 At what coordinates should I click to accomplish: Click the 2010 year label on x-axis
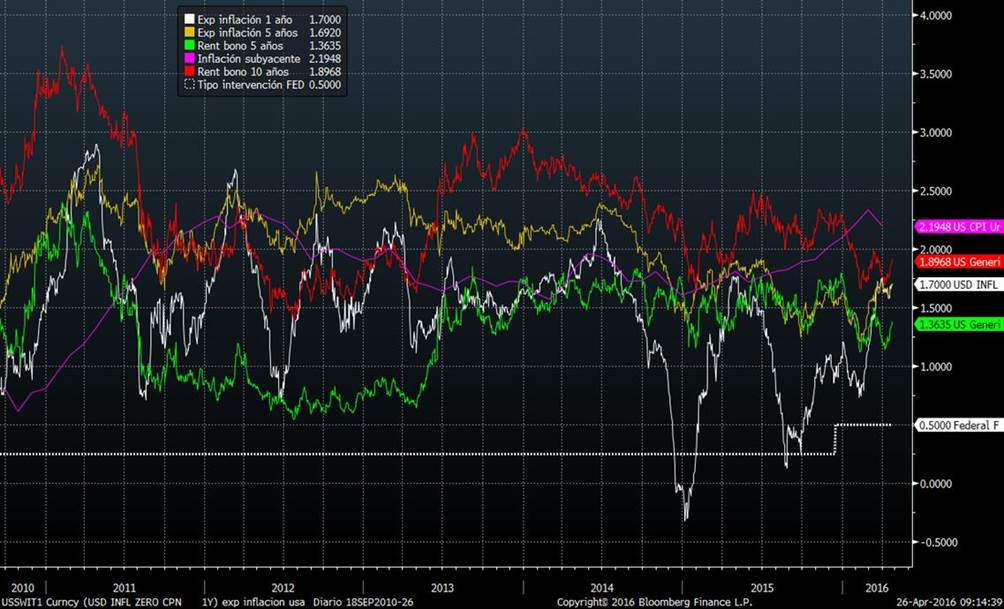[23, 587]
